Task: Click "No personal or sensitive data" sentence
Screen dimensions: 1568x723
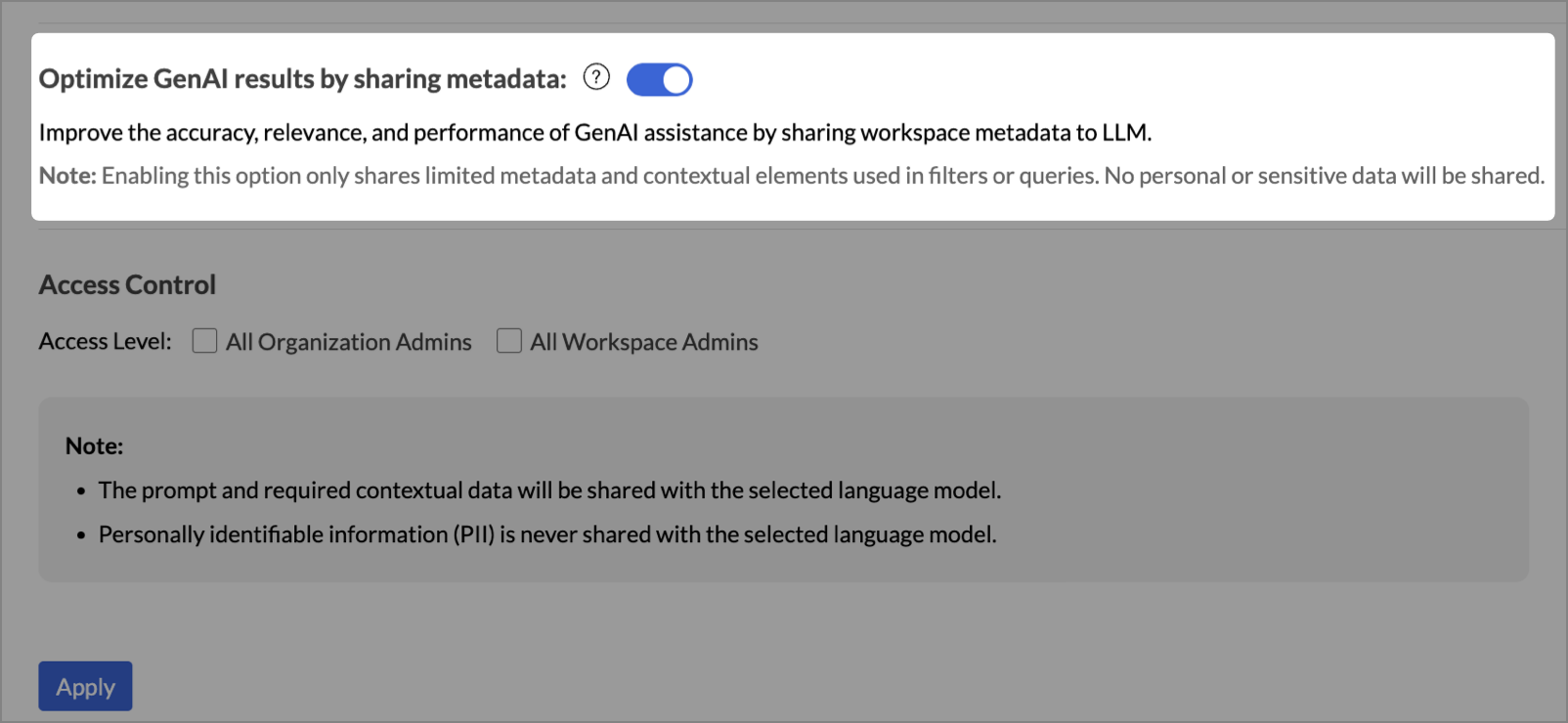Action: (1324, 176)
